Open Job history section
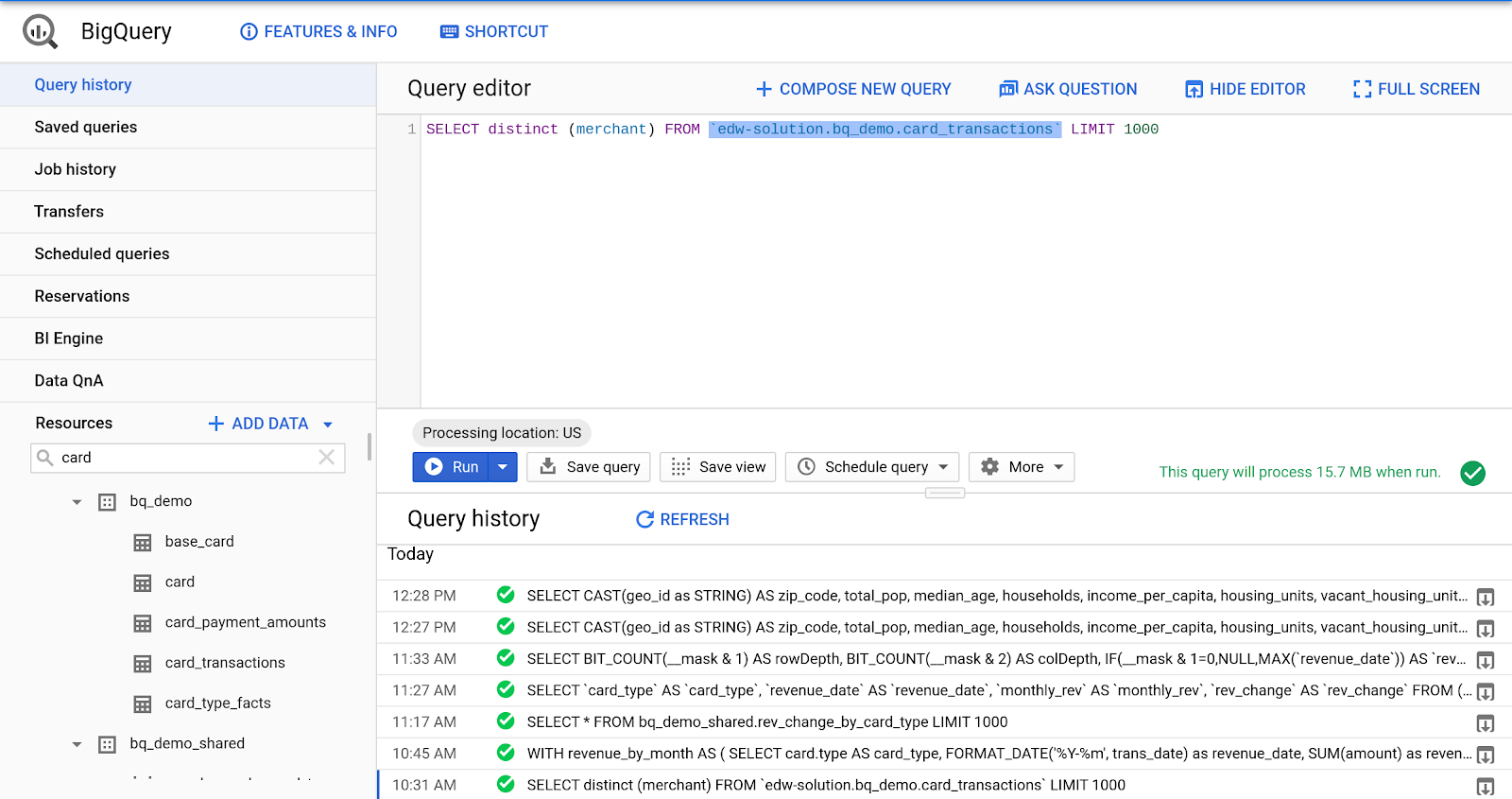 coord(76,169)
